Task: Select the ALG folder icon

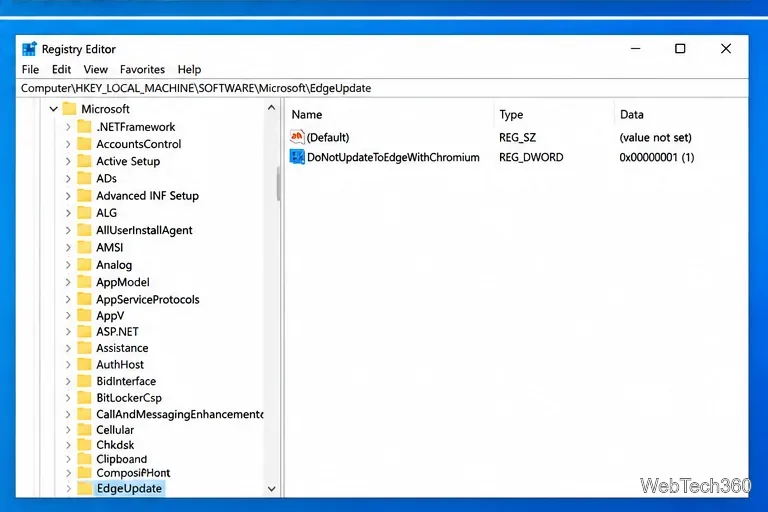Action: (x=84, y=213)
